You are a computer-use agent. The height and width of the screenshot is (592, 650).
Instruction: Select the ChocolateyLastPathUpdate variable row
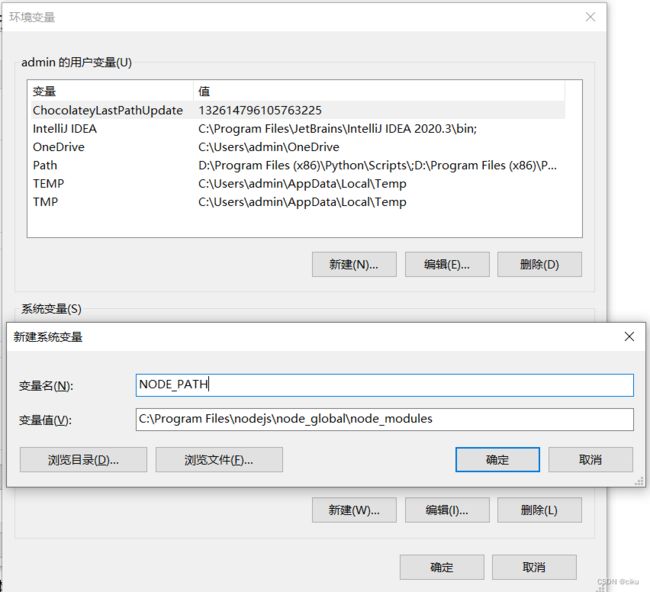298,110
